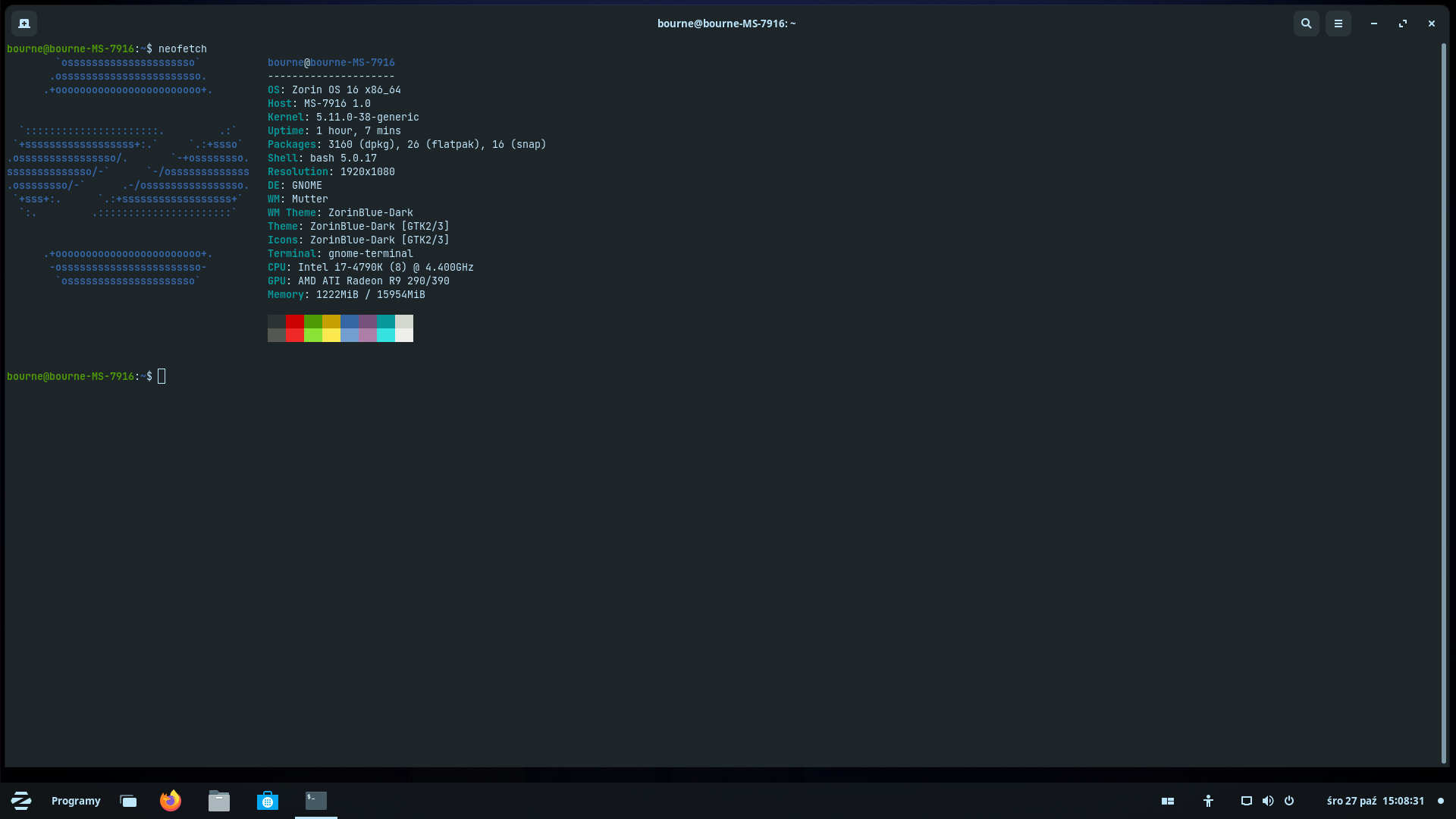Click the CPU line Intel i7-4790K

371,267
